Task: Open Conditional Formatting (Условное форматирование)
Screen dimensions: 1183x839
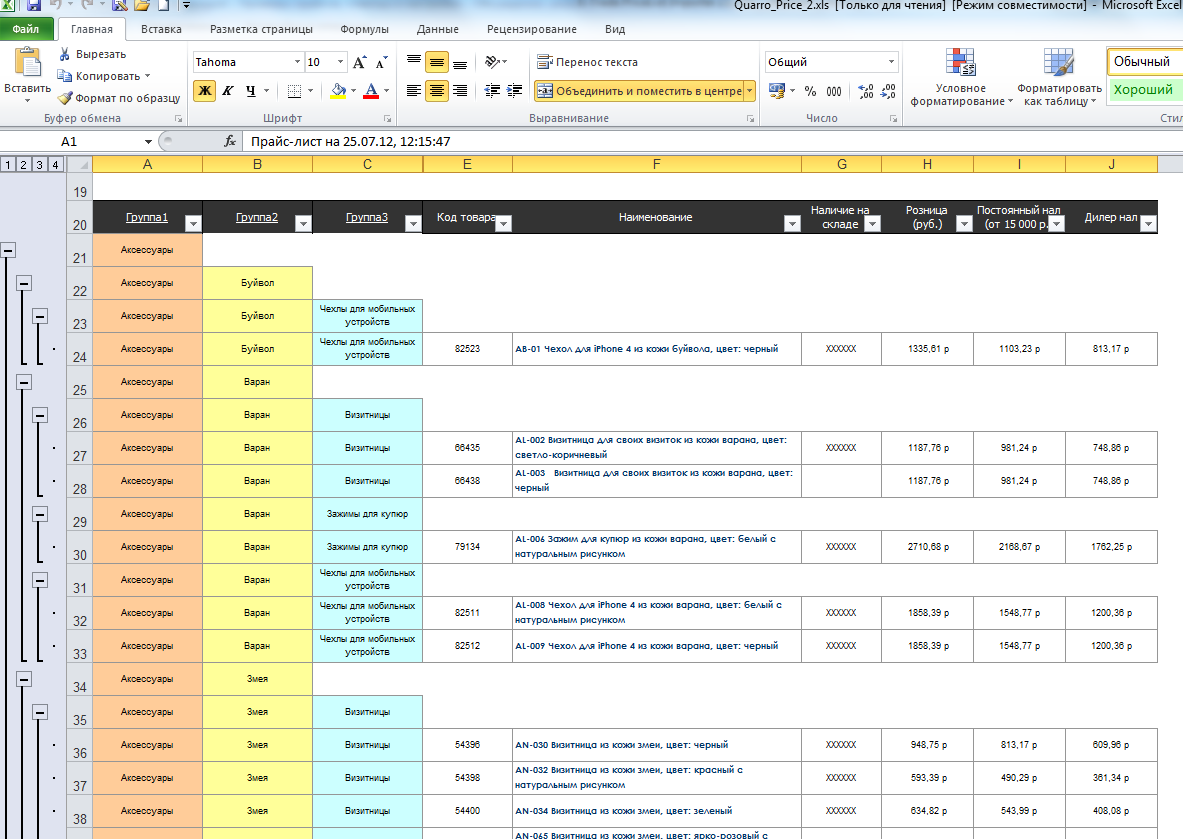Action: pos(961,78)
